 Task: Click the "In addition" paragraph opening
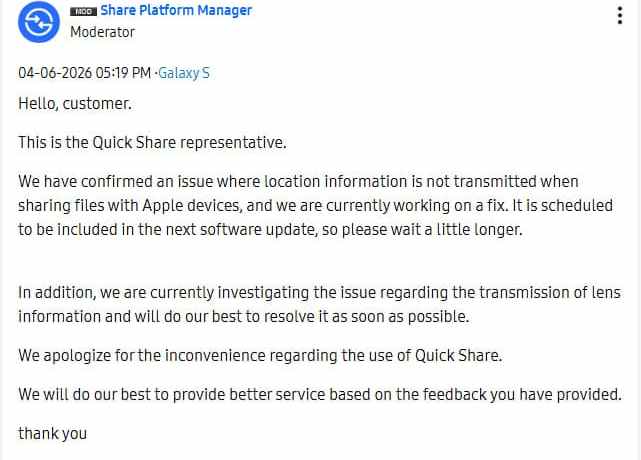click(x=53, y=292)
